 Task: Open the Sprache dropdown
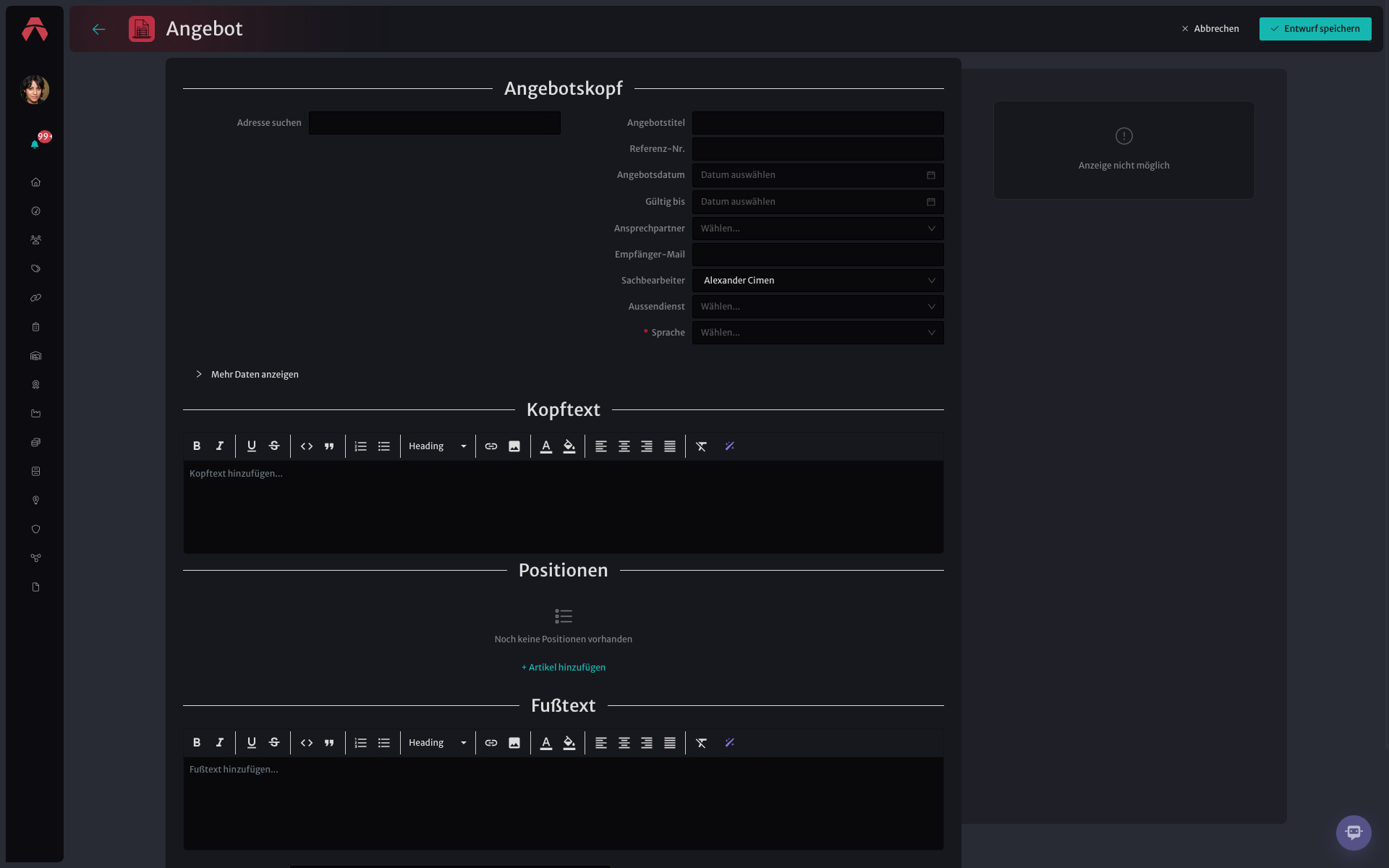pyautogui.click(x=817, y=333)
